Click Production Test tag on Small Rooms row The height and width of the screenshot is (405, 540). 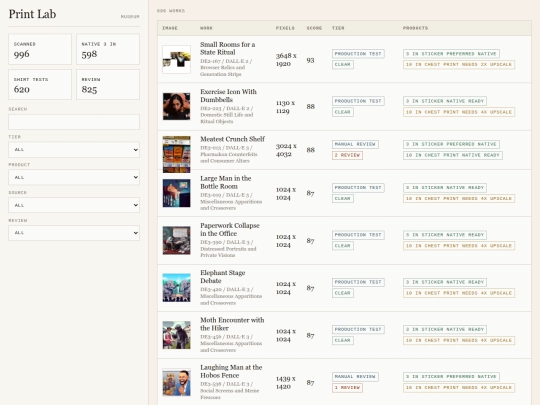click(358, 54)
